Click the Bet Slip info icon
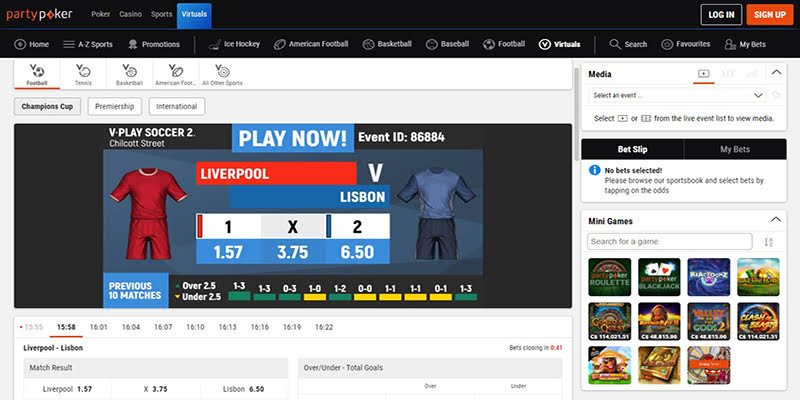This screenshot has width=800, height=400. (594, 170)
